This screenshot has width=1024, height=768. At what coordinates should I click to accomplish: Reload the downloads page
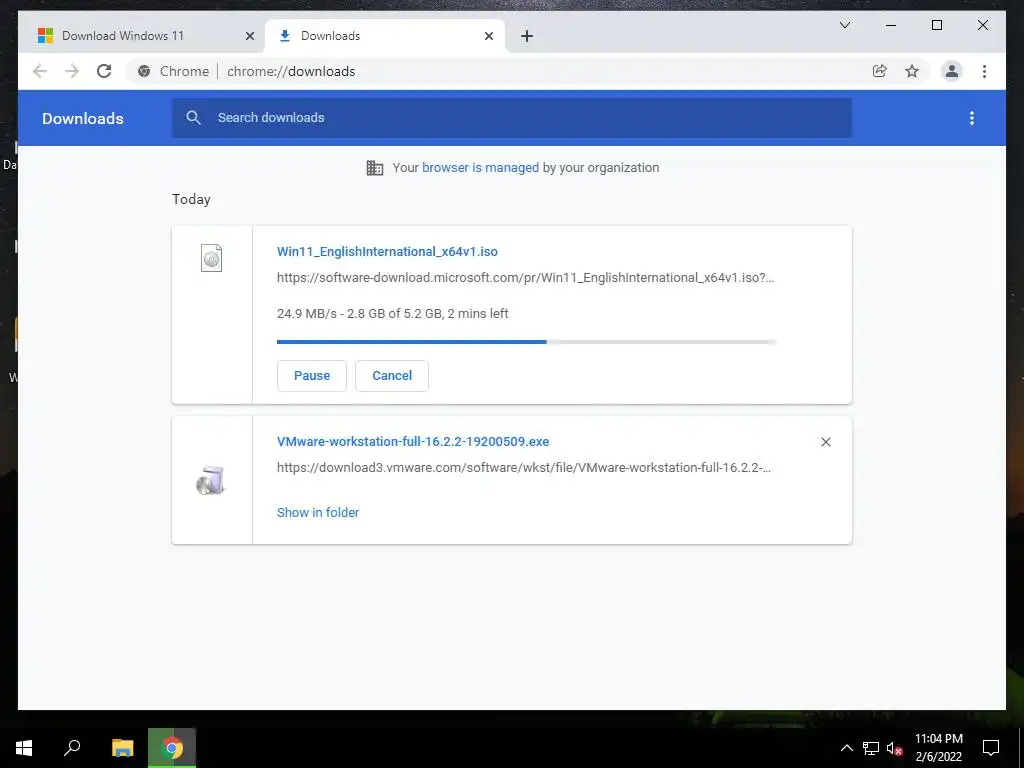104,71
